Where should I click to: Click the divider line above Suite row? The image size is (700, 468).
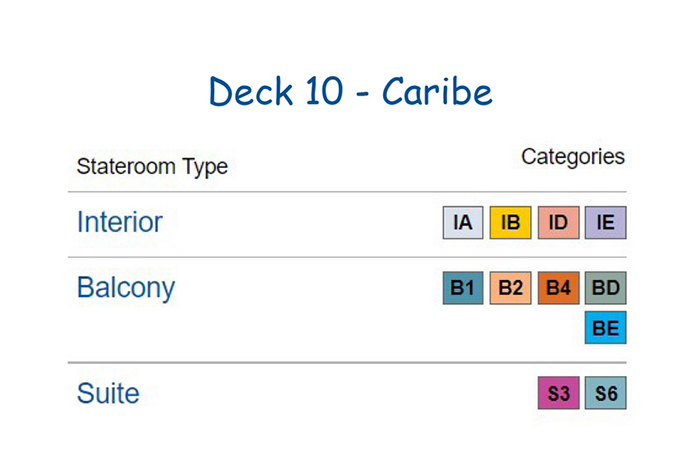point(347,363)
